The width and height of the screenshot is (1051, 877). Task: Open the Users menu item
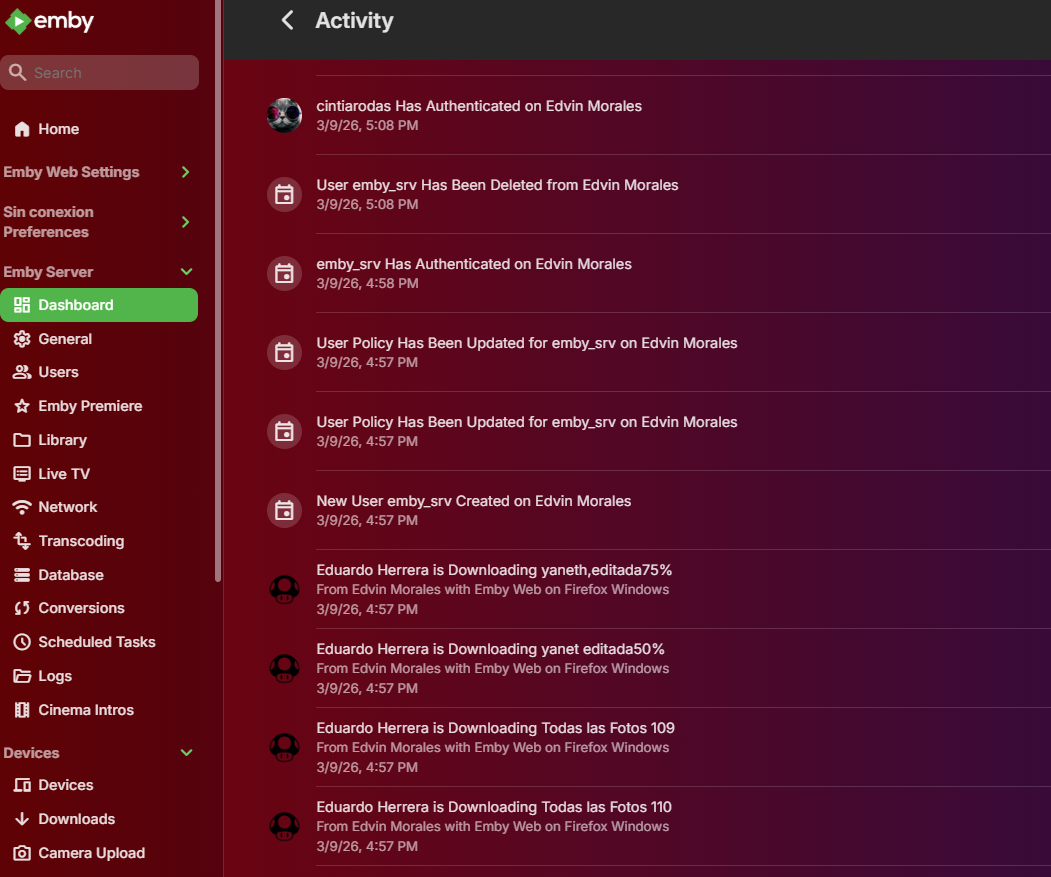coord(58,372)
